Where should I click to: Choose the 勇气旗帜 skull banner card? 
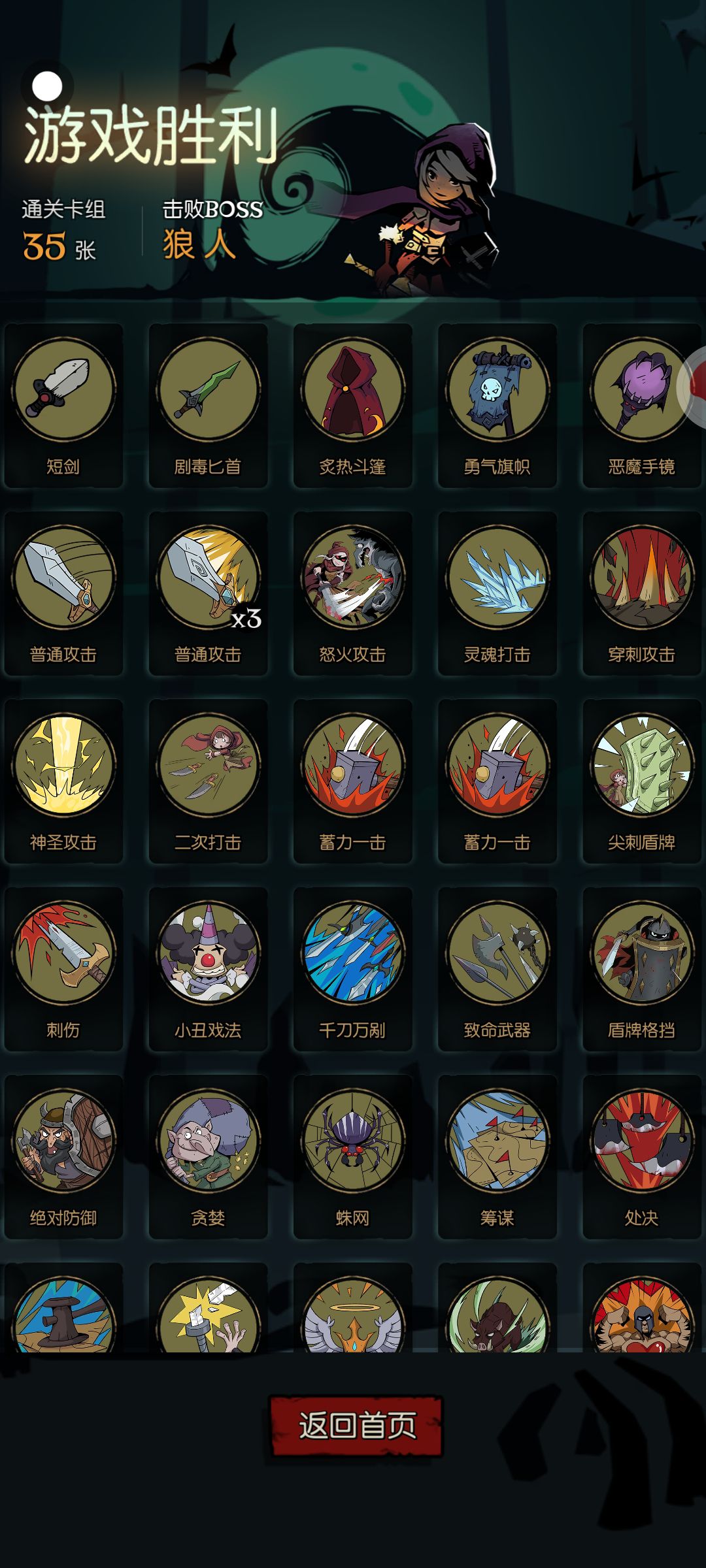[x=497, y=406]
